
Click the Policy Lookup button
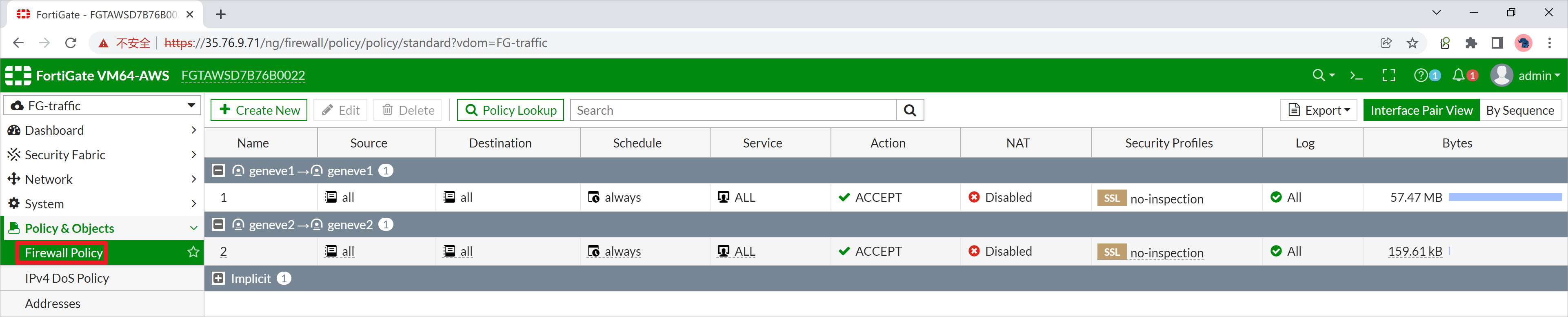510,110
